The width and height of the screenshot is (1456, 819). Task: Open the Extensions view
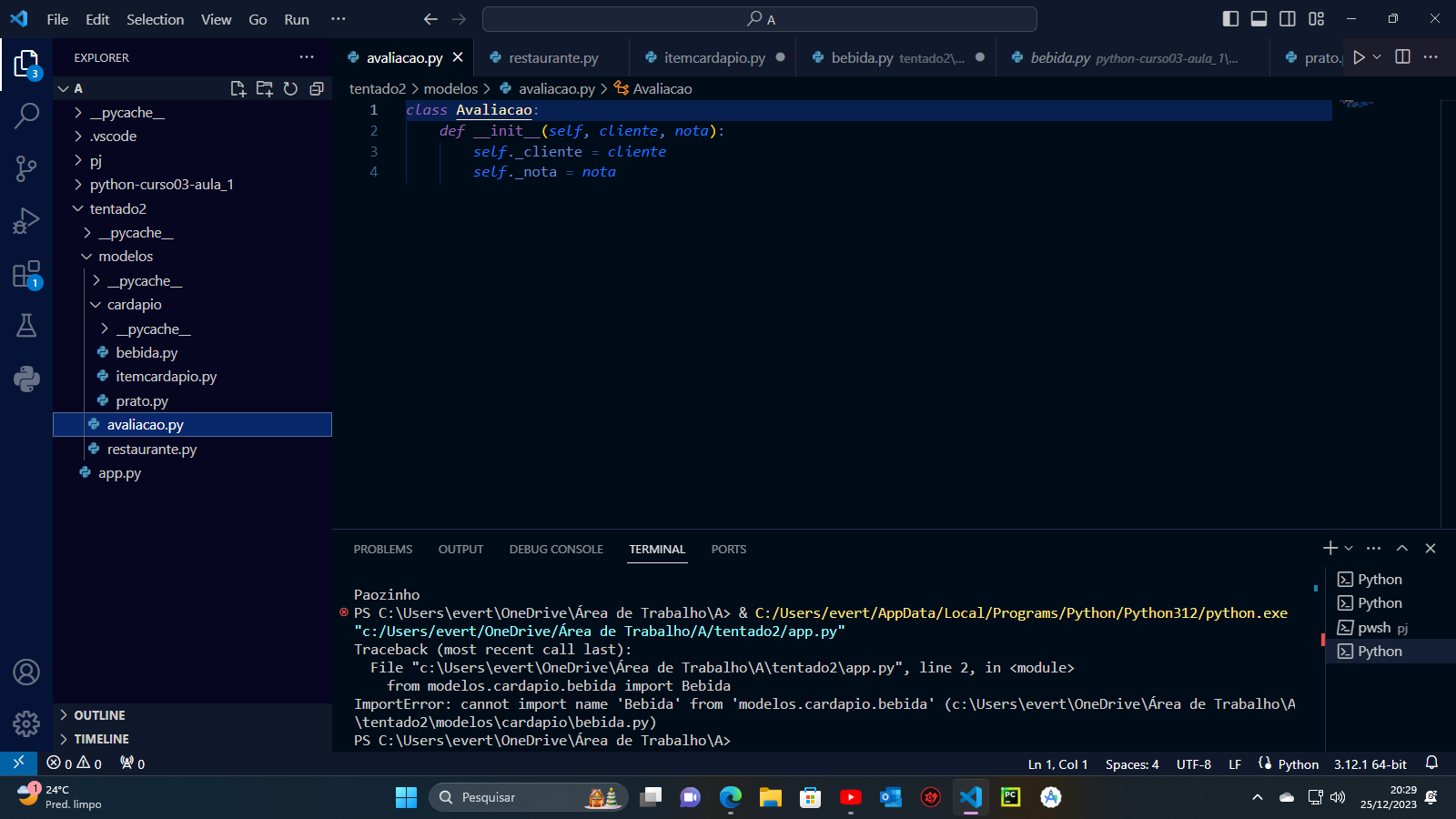click(26, 274)
